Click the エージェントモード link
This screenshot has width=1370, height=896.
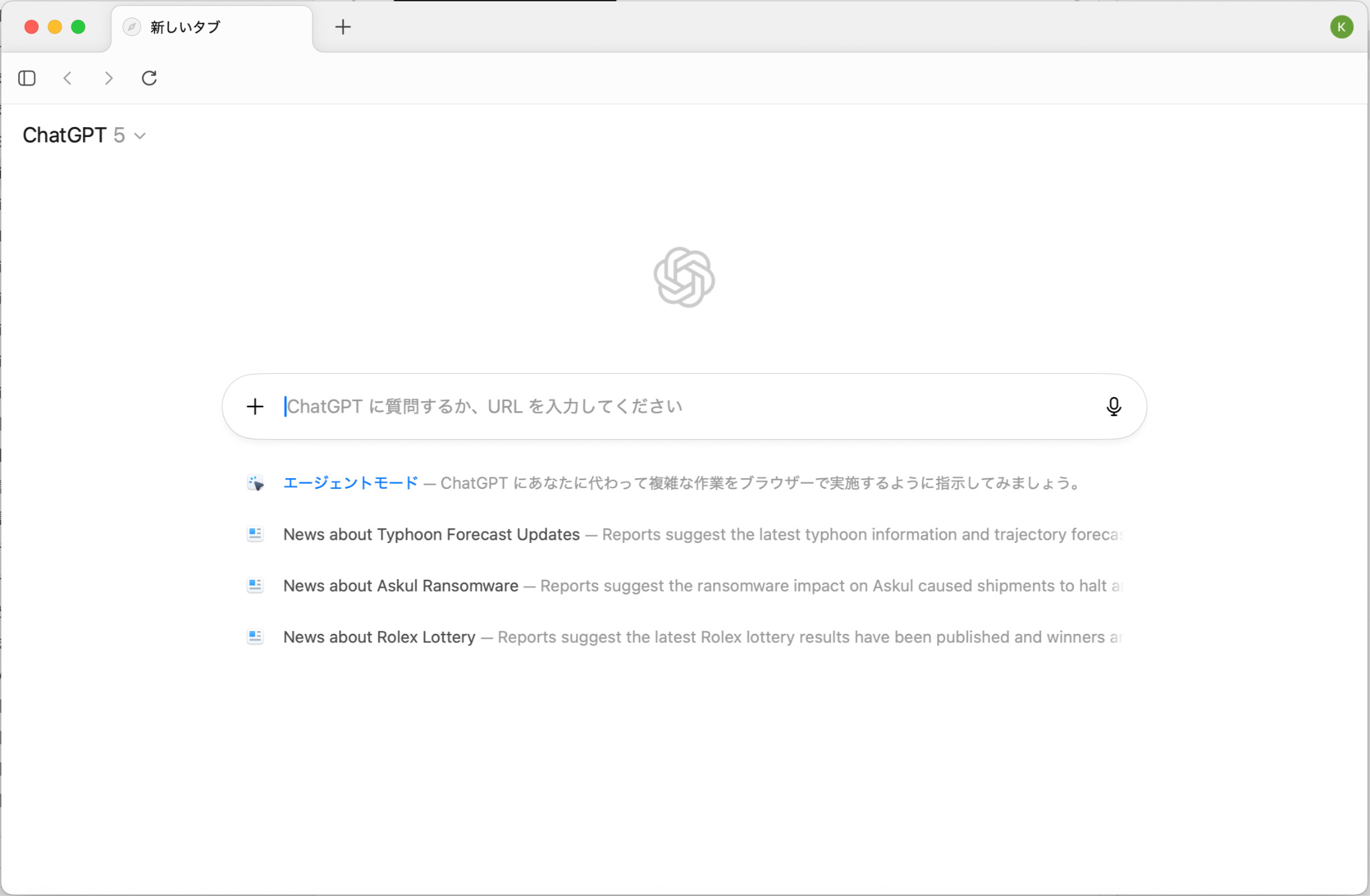[x=351, y=483]
